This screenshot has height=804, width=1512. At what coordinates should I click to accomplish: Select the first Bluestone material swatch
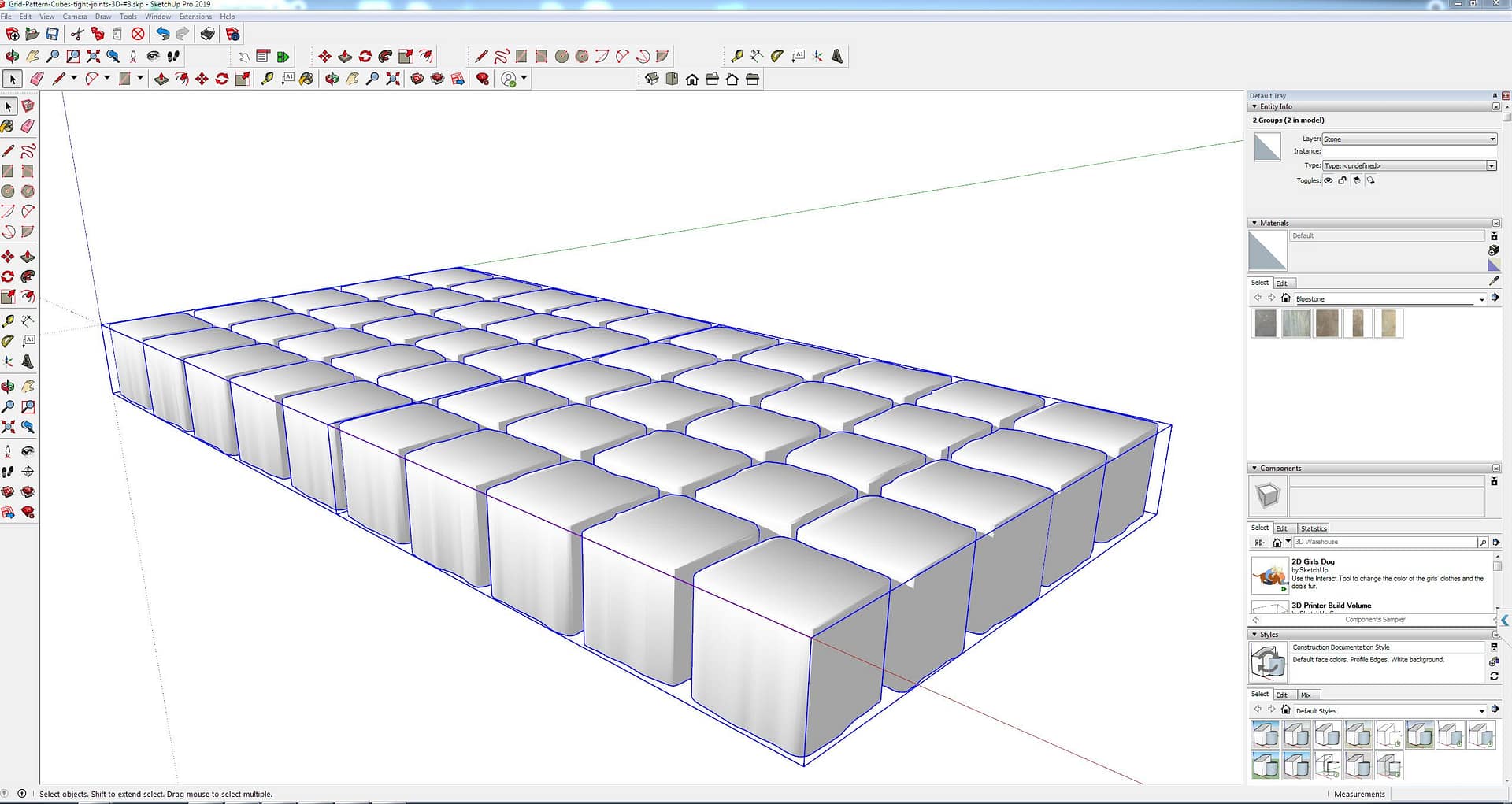click(x=1265, y=323)
